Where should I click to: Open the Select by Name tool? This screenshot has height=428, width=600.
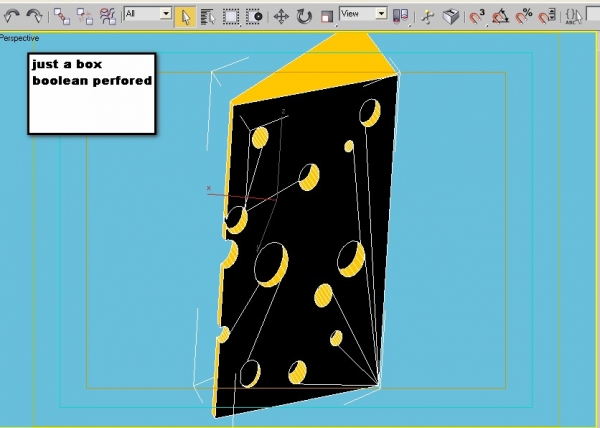point(208,17)
